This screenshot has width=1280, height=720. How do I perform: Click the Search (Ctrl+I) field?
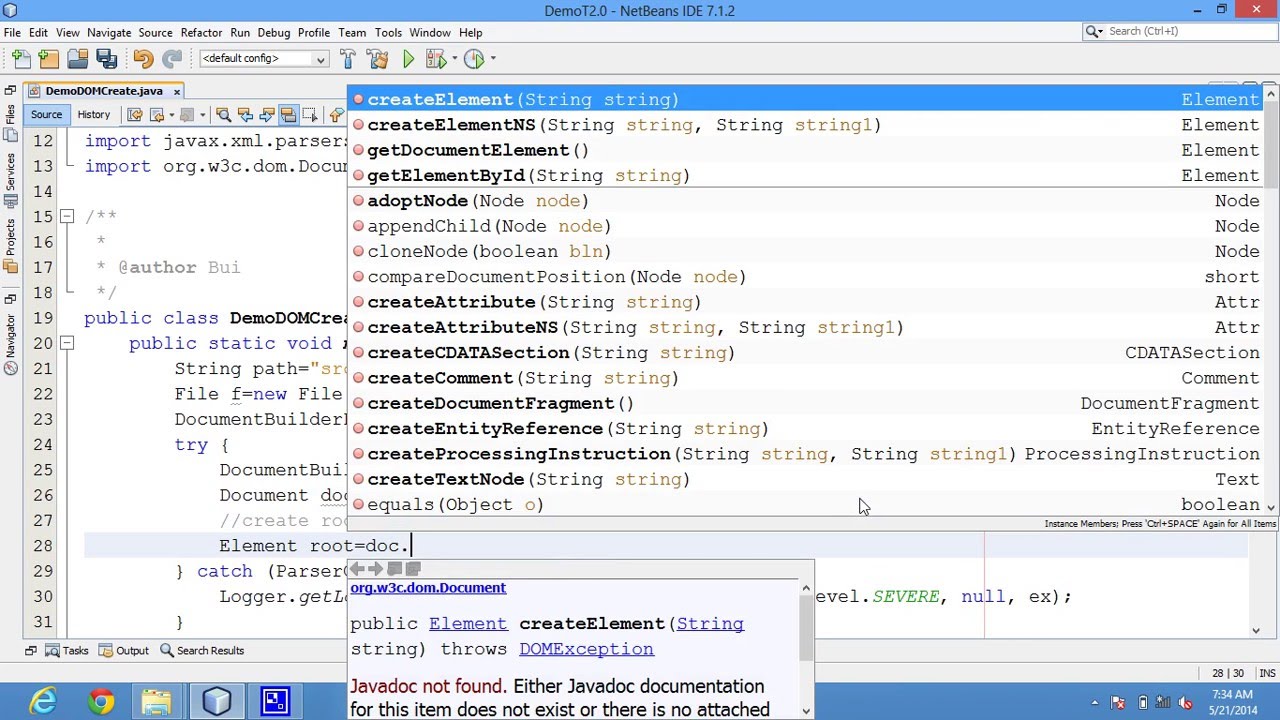pos(1179,31)
